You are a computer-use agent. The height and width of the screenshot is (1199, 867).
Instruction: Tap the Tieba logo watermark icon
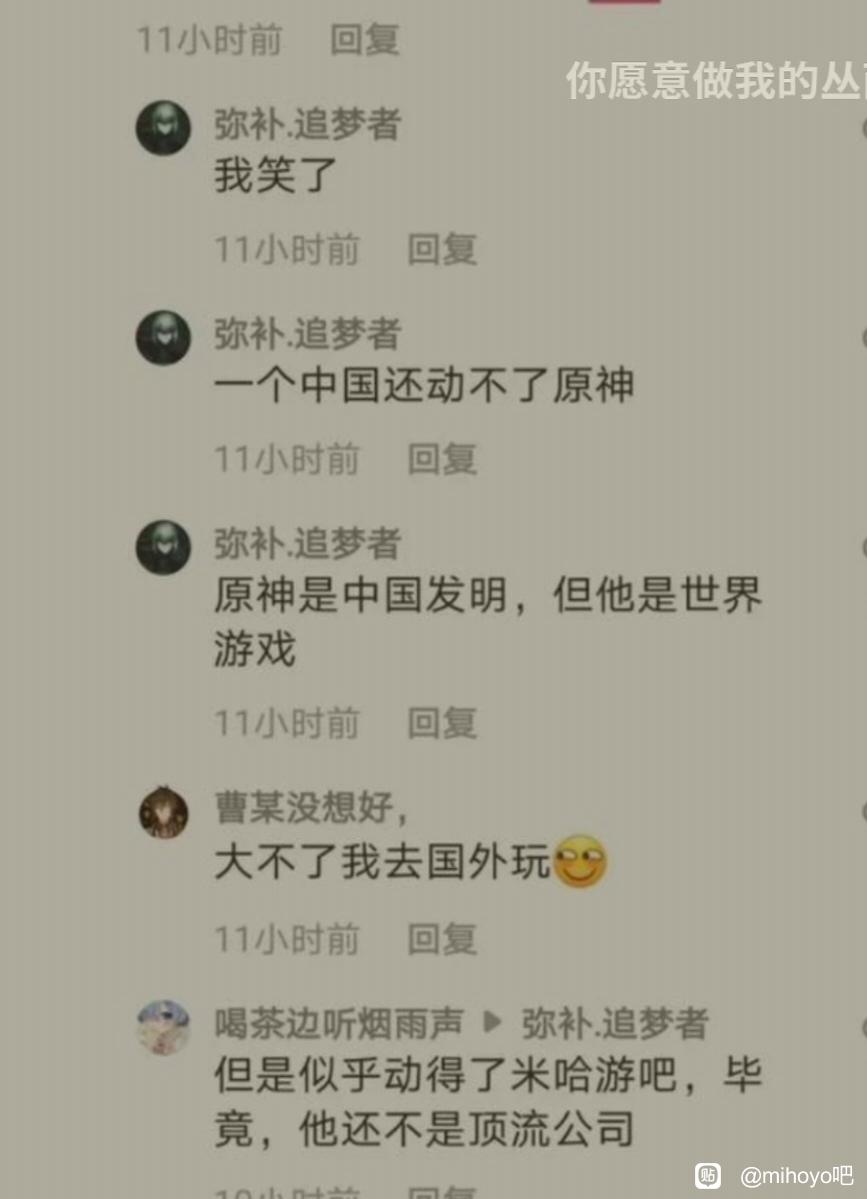coord(707,1175)
